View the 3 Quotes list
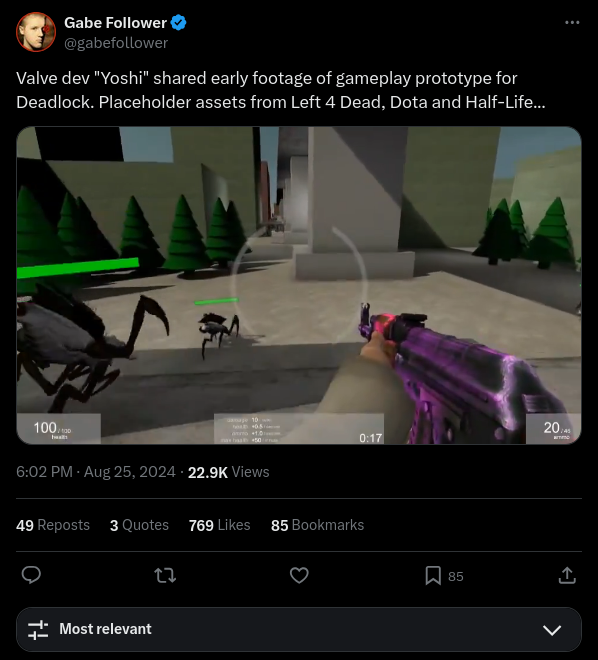This screenshot has height=660, width=598. [139, 525]
